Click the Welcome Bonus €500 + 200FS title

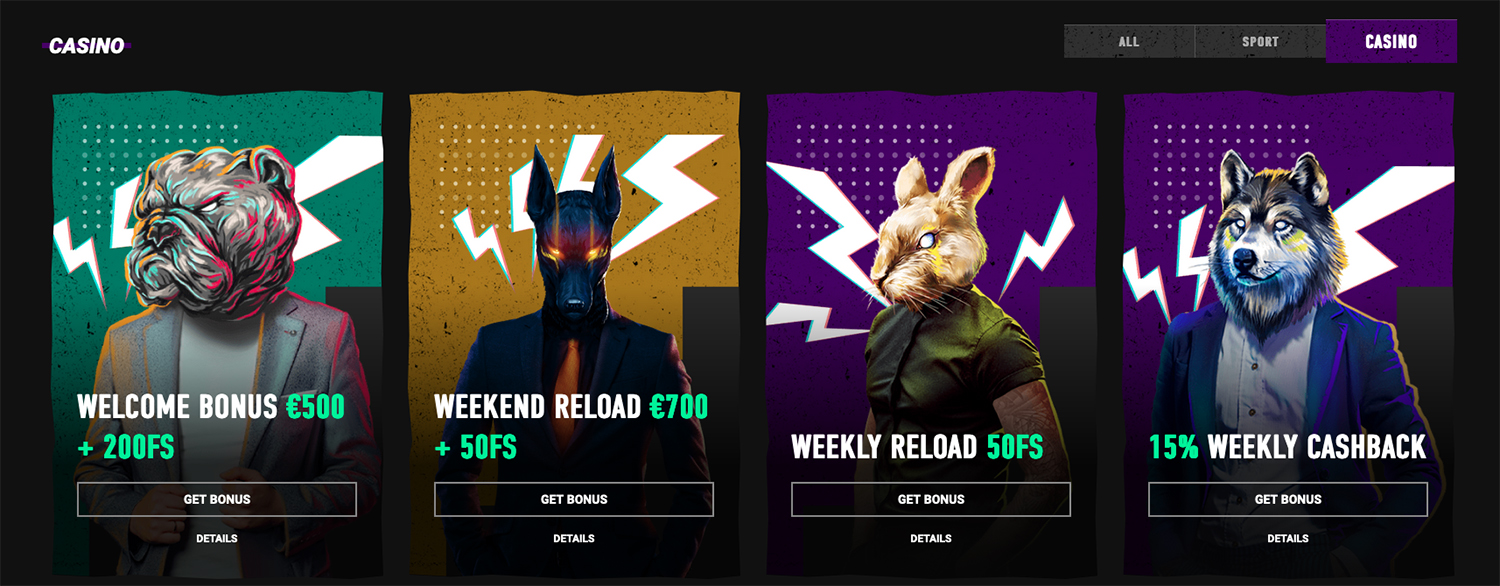tap(211, 427)
